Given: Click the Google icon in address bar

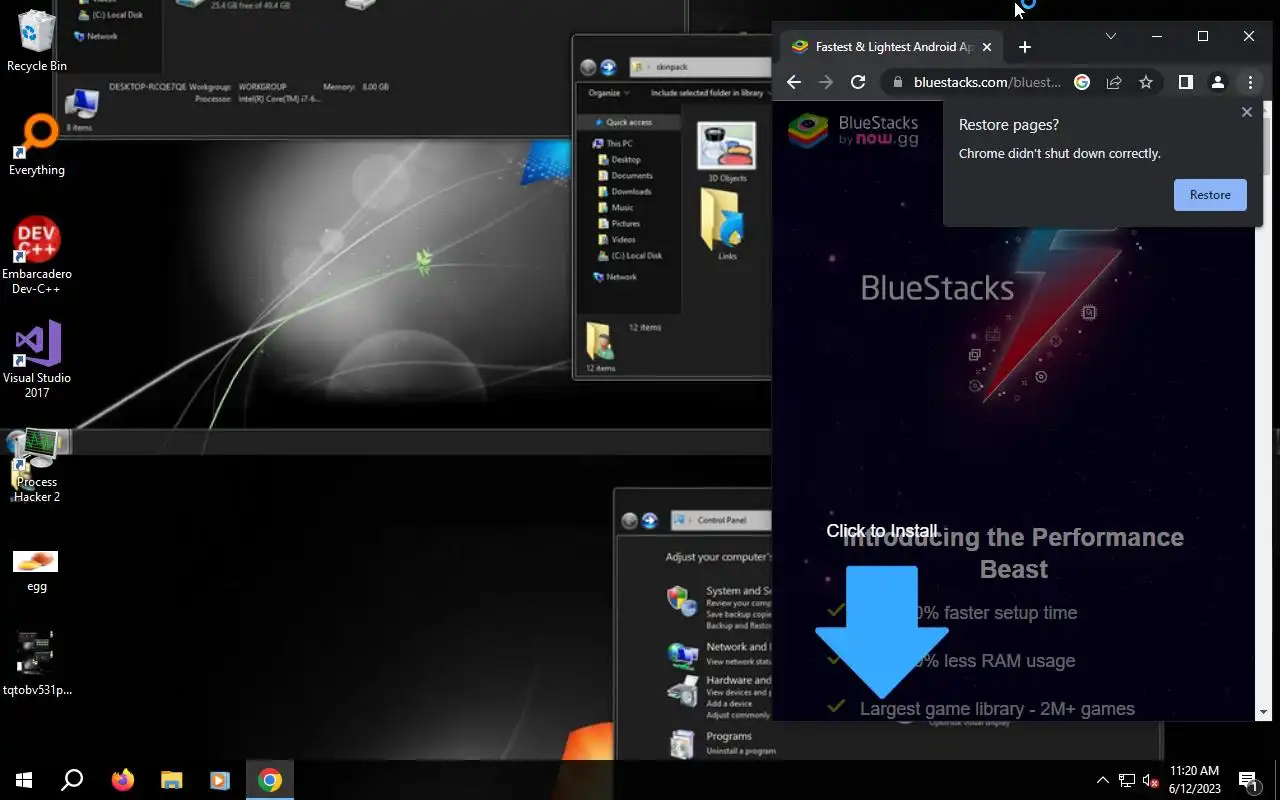Looking at the screenshot, I should [1082, 83].
